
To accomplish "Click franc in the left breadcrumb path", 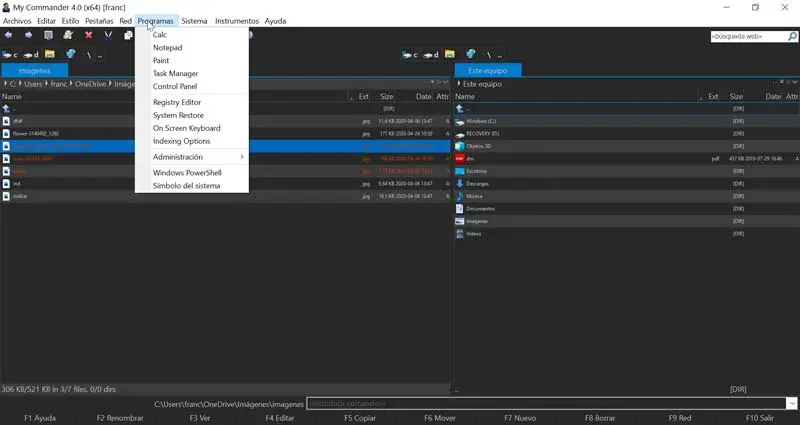I will click(x=59, y=84).
